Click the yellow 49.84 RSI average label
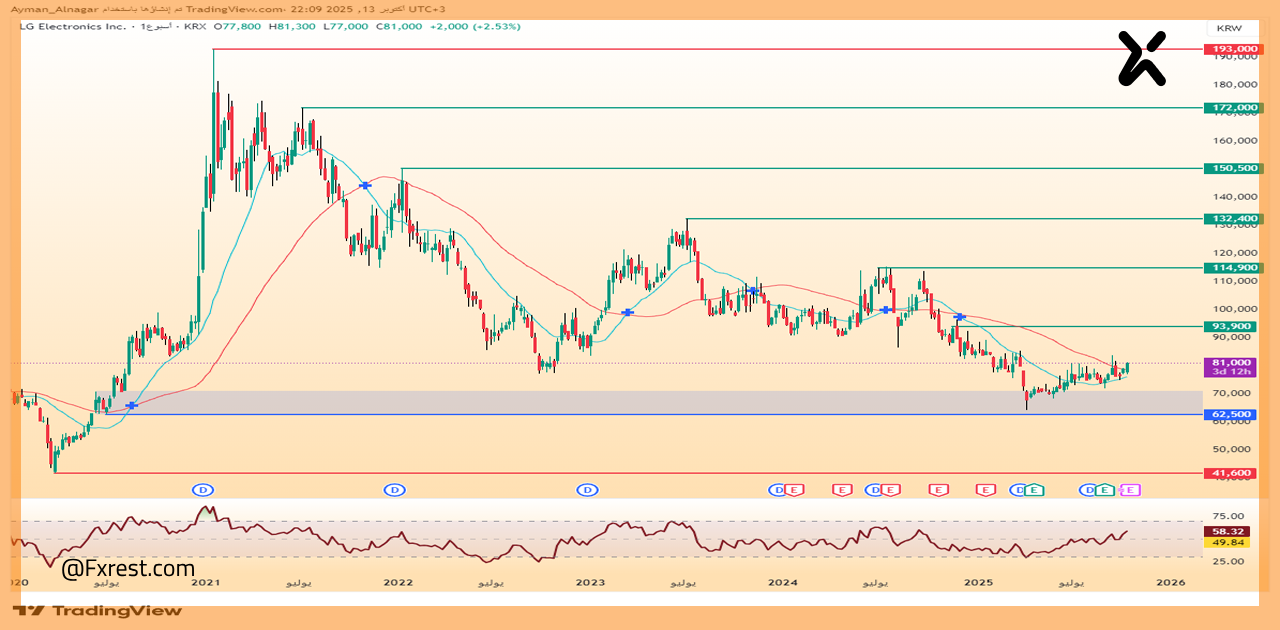The image size is (1280, 630). point(1231,542)
